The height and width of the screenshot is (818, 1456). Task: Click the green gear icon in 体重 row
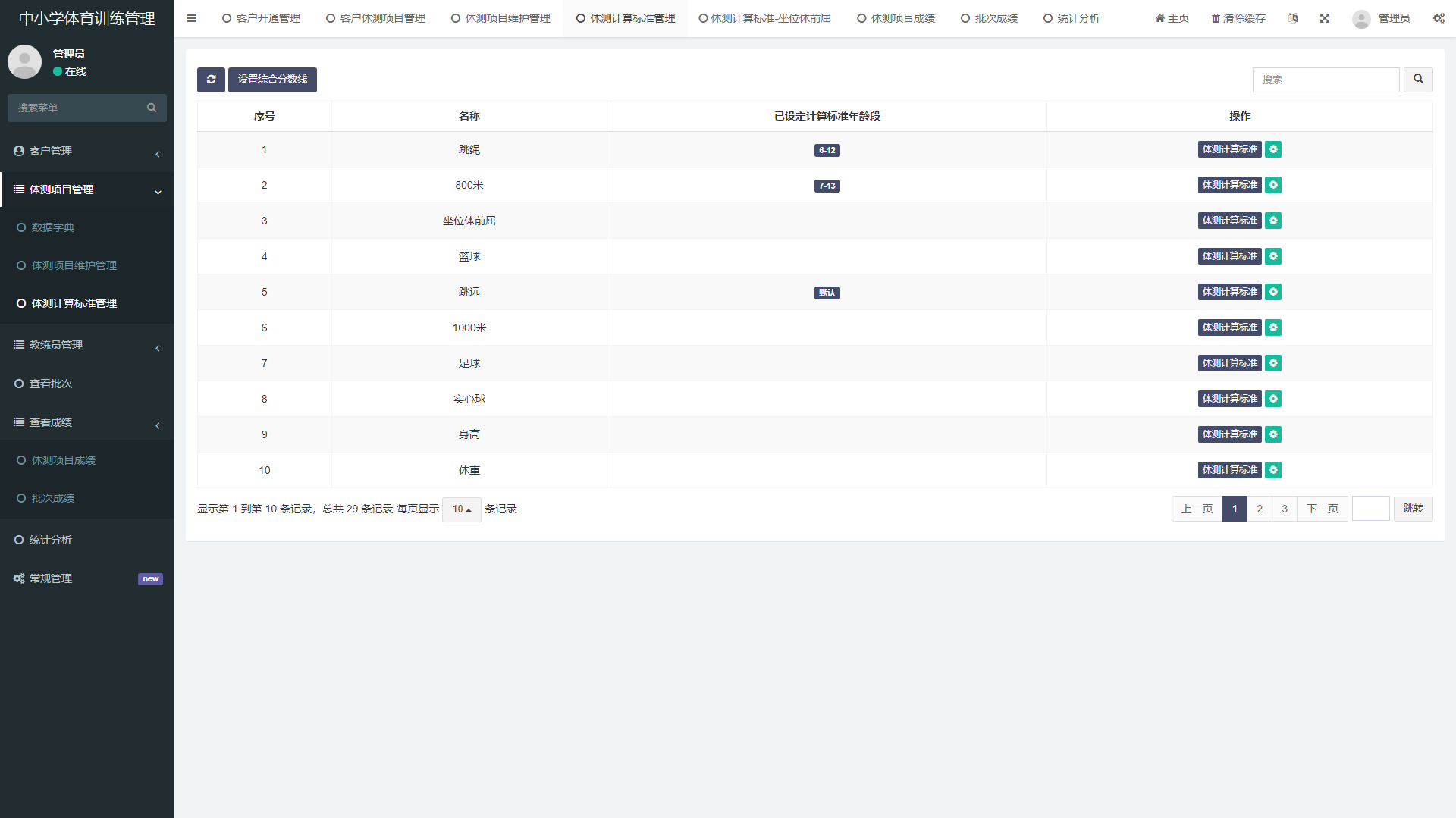(x=1273, y=471)
